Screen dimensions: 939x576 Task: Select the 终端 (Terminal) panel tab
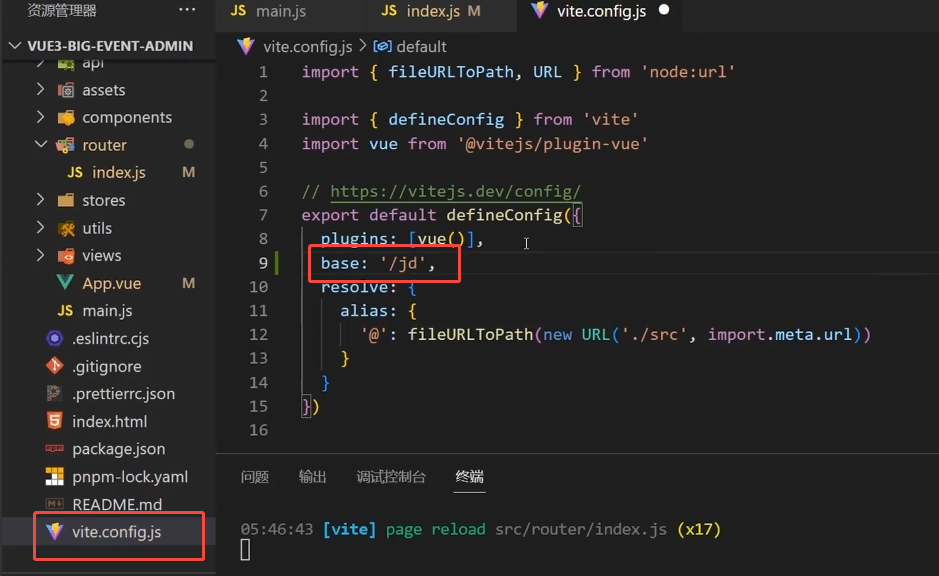pos(470,477)
